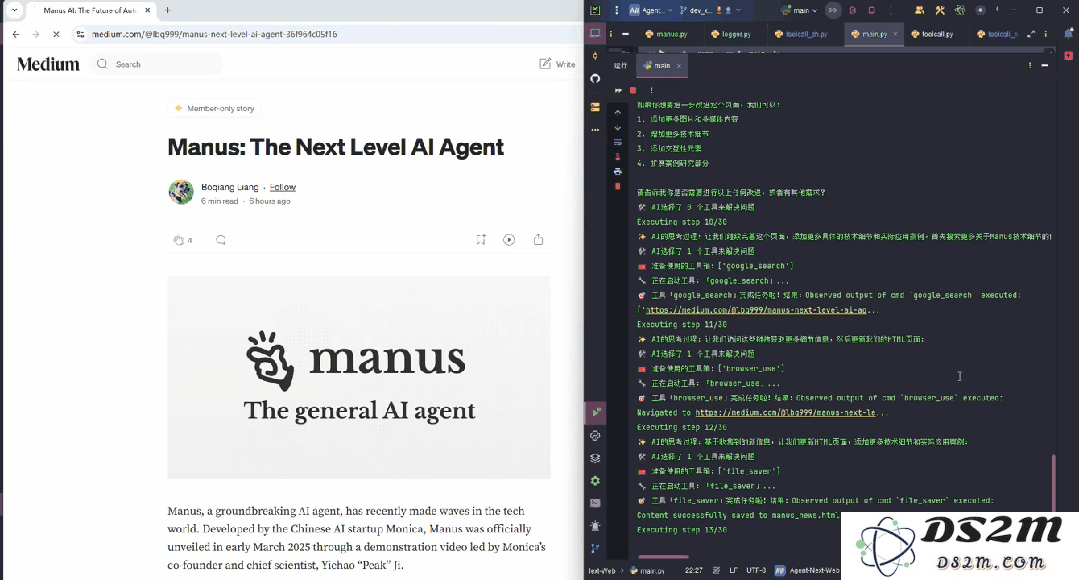
Task: Click 'Executing step 13/30' console line
Action: point(682,530)
